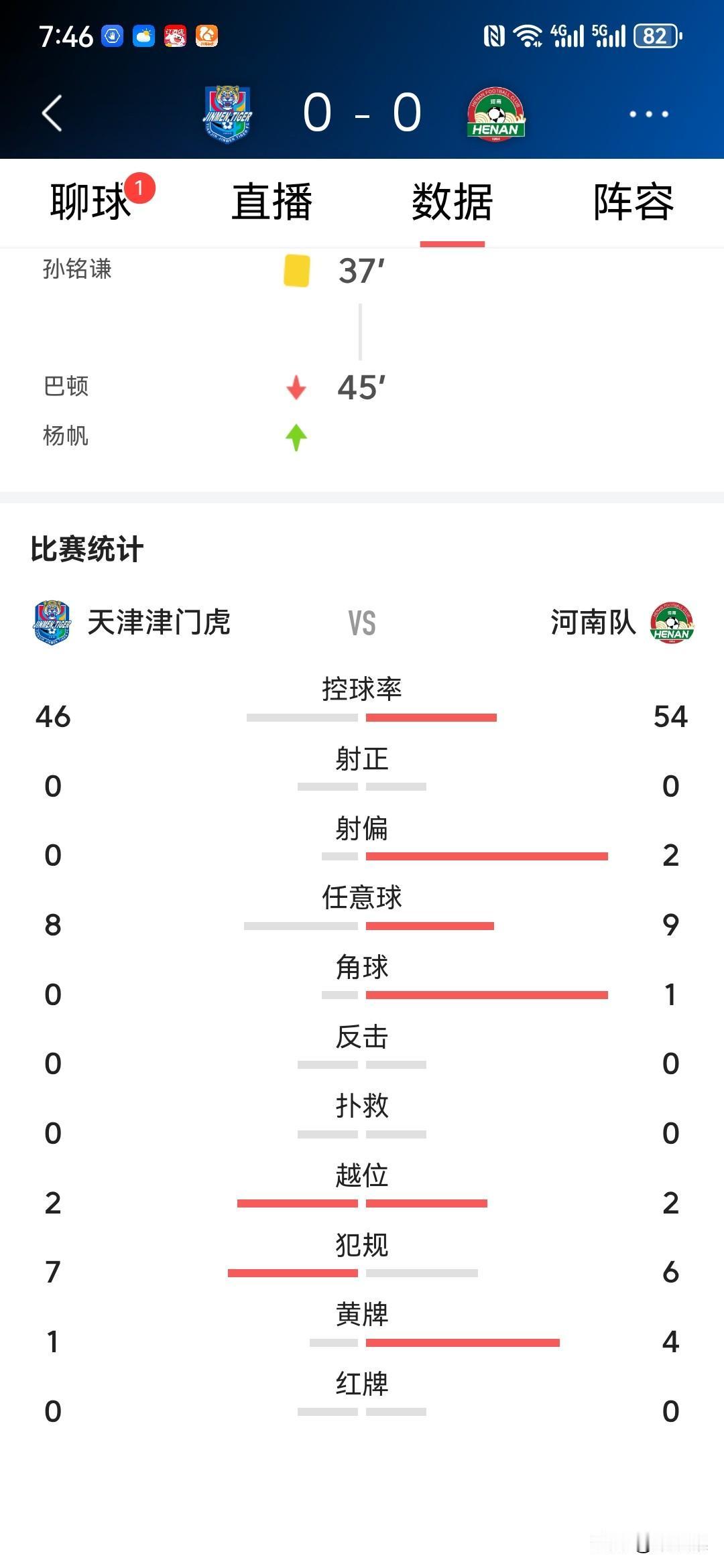The width and height of the screenshot is (724, 1568).
Task: Switch to the 直播 live tab
Action: (x=271, y=202)
